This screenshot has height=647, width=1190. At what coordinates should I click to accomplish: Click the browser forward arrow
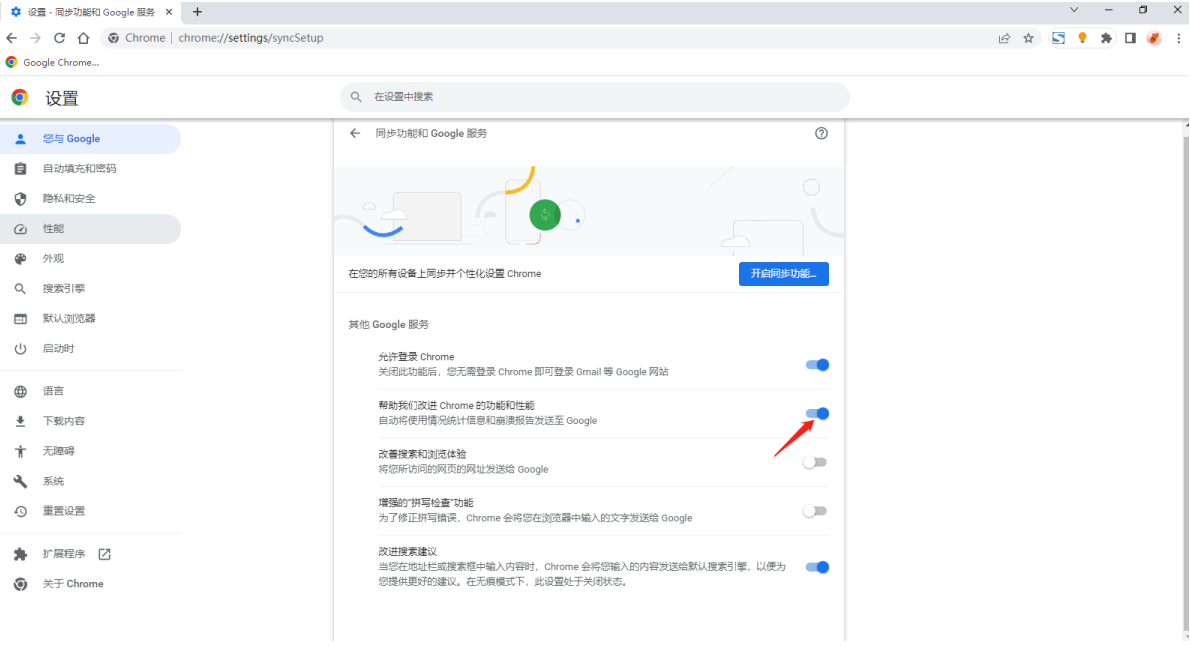[35, 38]
